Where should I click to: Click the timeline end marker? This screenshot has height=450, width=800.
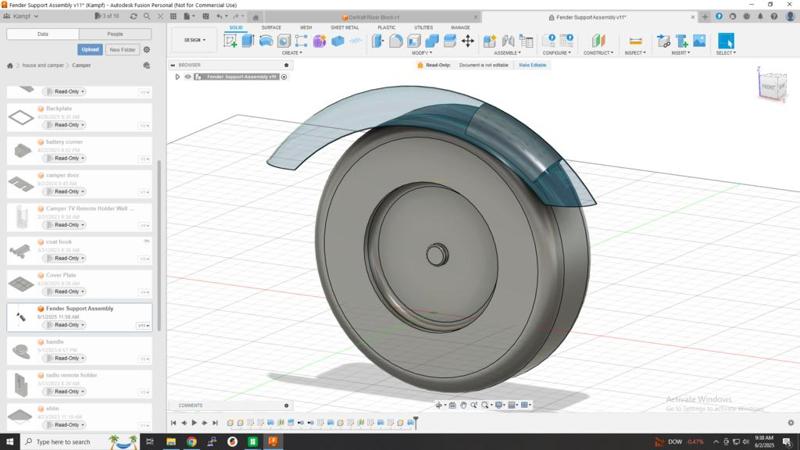click(x=416, y=422)
